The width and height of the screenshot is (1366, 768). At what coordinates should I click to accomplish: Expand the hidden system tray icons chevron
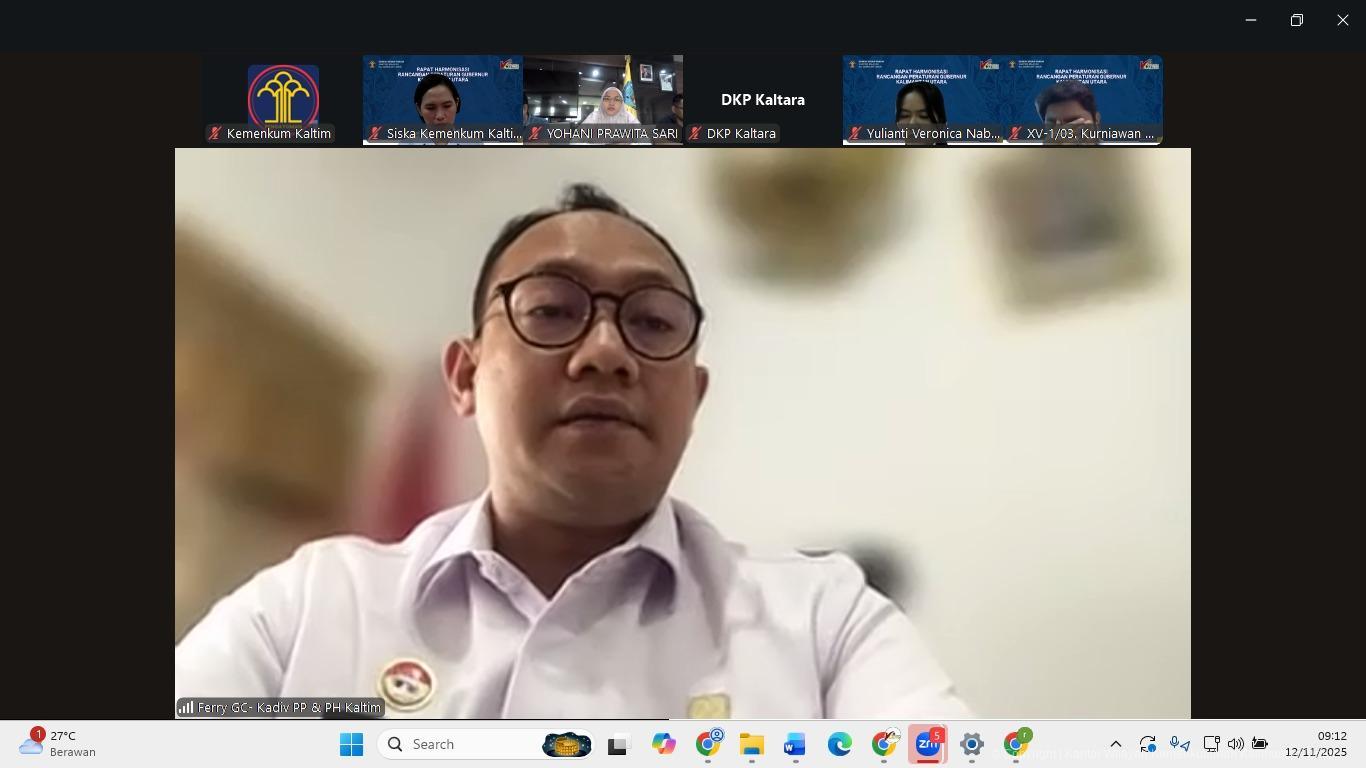(1116, 744)
